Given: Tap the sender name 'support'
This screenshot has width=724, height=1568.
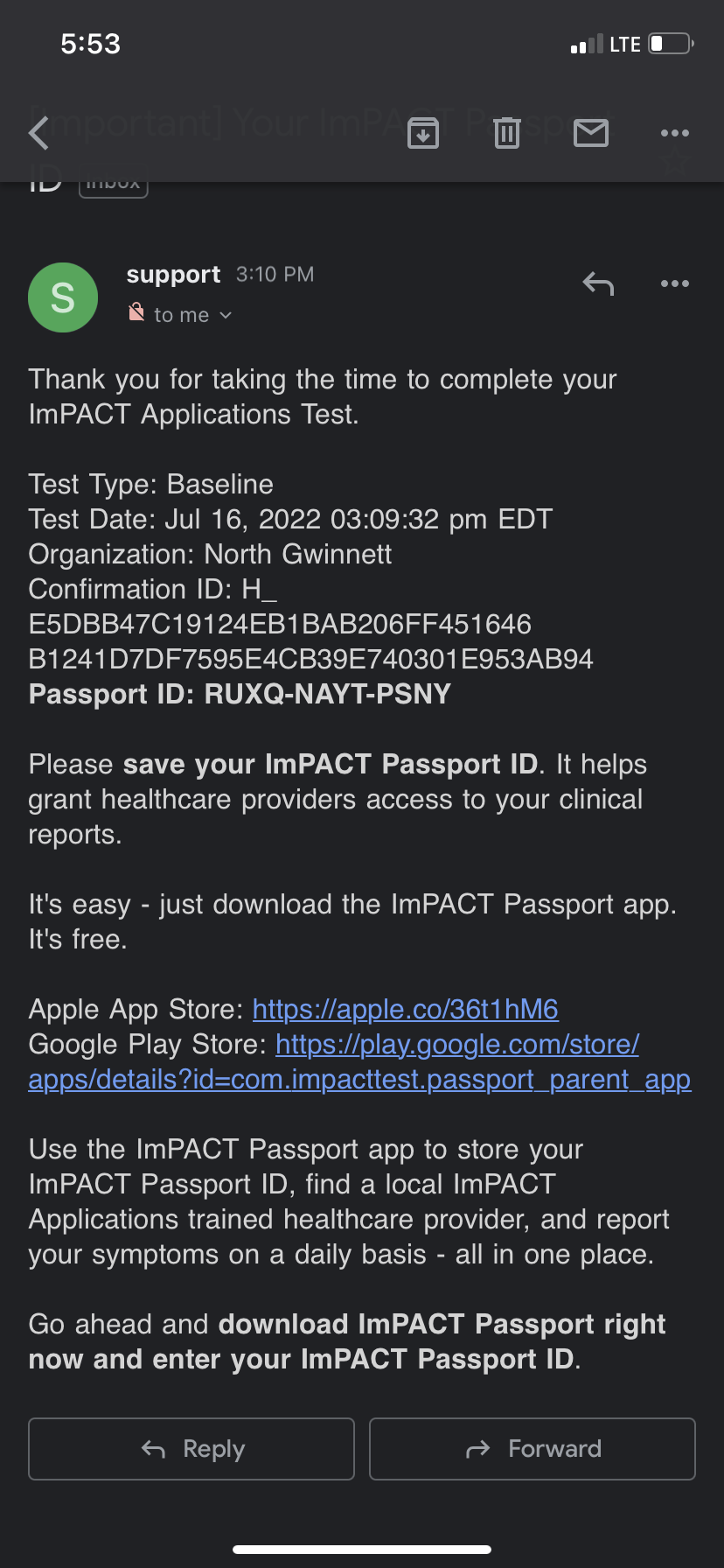Looking at the screenshot, I should pos(173,275).
